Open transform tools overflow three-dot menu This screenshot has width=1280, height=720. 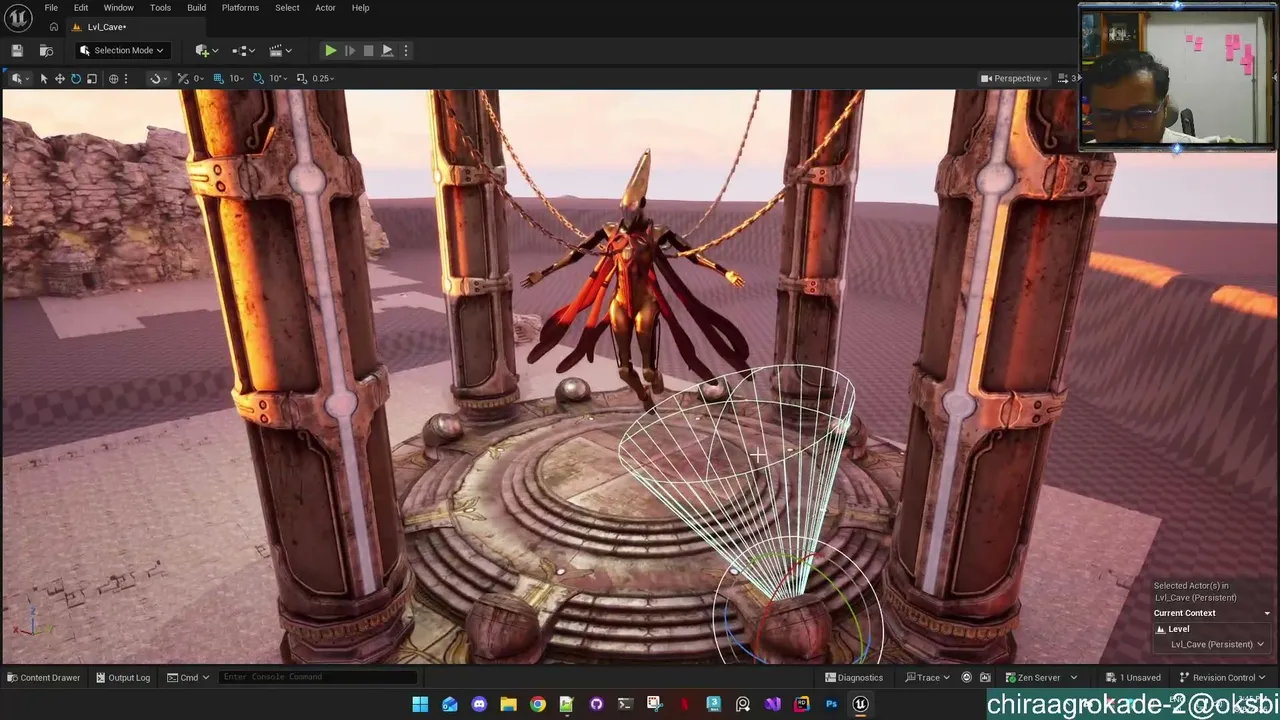tap(125, 78)
